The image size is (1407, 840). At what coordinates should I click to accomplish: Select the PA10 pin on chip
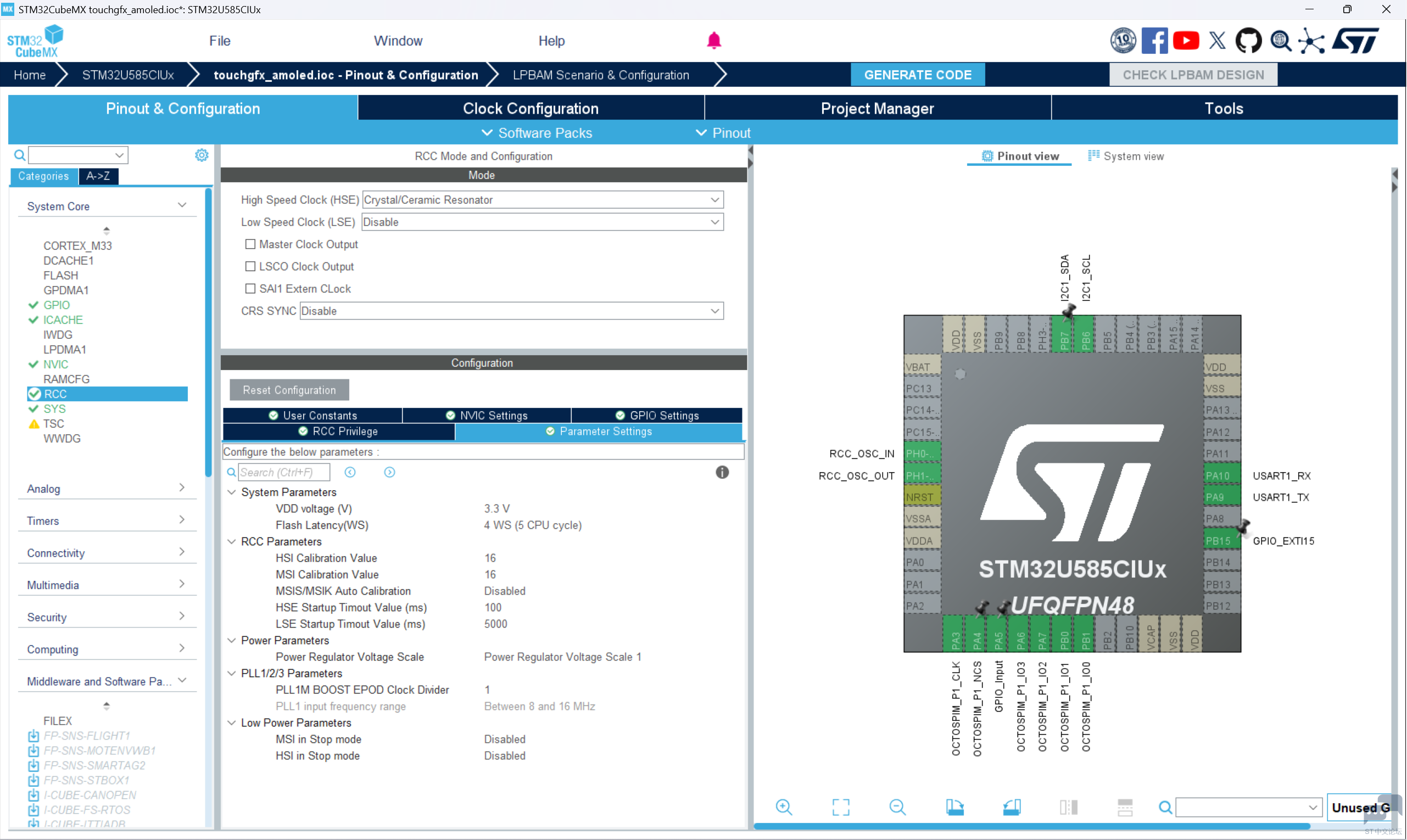1221,475
